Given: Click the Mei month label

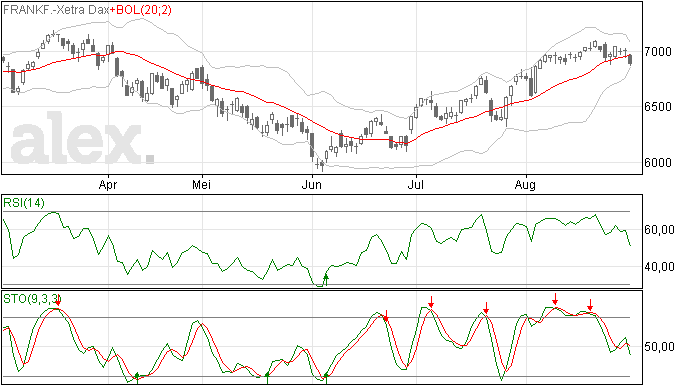Looking at the screenshot, I should (202, 184).
